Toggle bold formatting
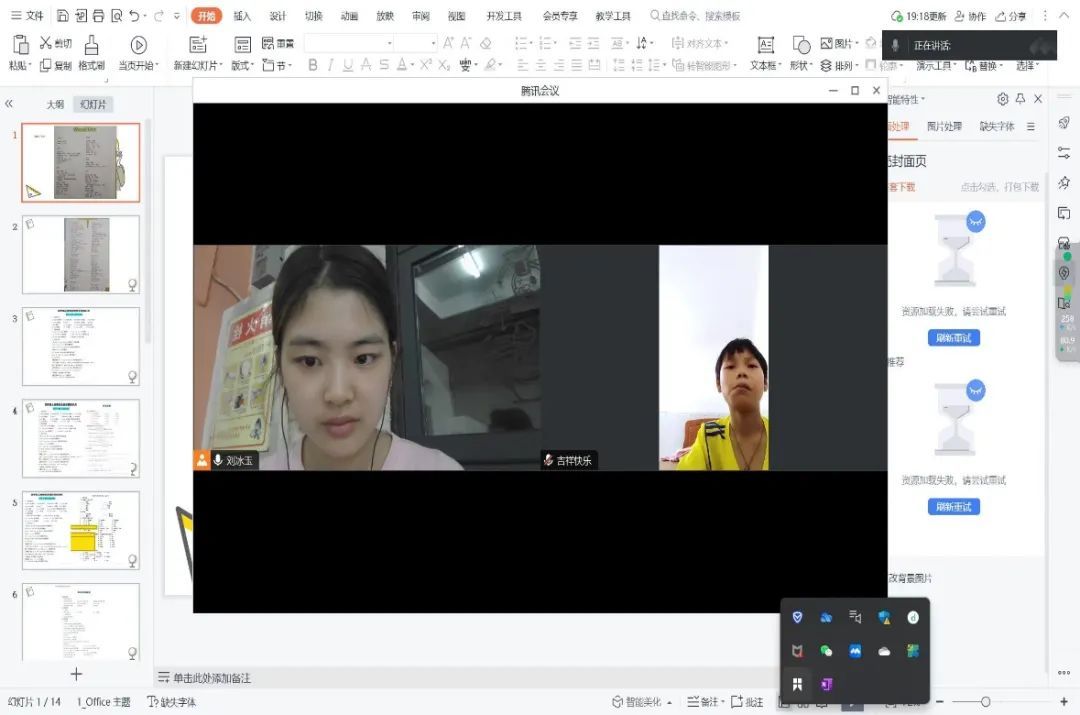Viewport: 1080px width, 715px height. point(311,64)
